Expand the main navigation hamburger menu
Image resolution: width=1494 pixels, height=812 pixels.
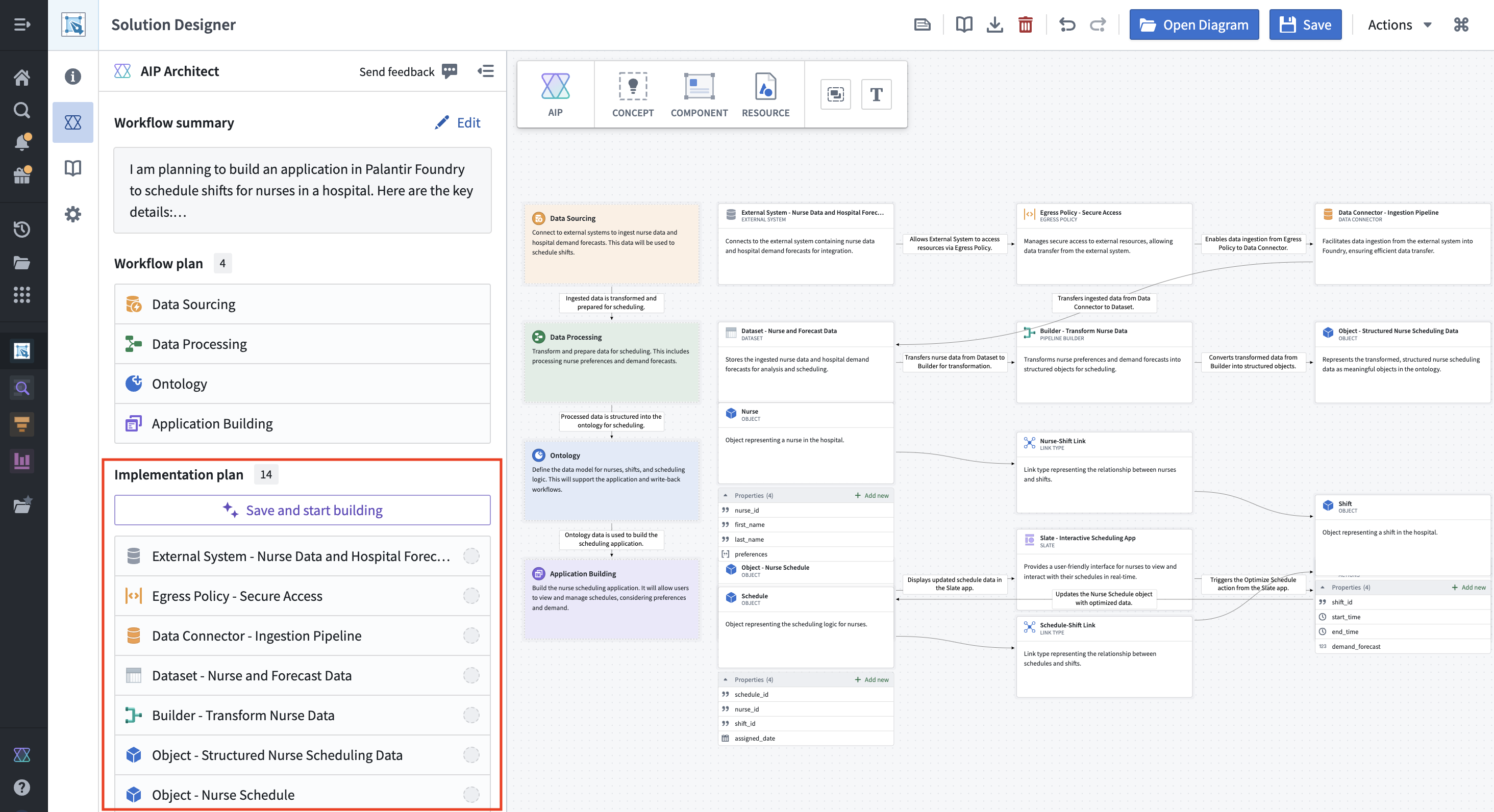click(x=22, y=24)
